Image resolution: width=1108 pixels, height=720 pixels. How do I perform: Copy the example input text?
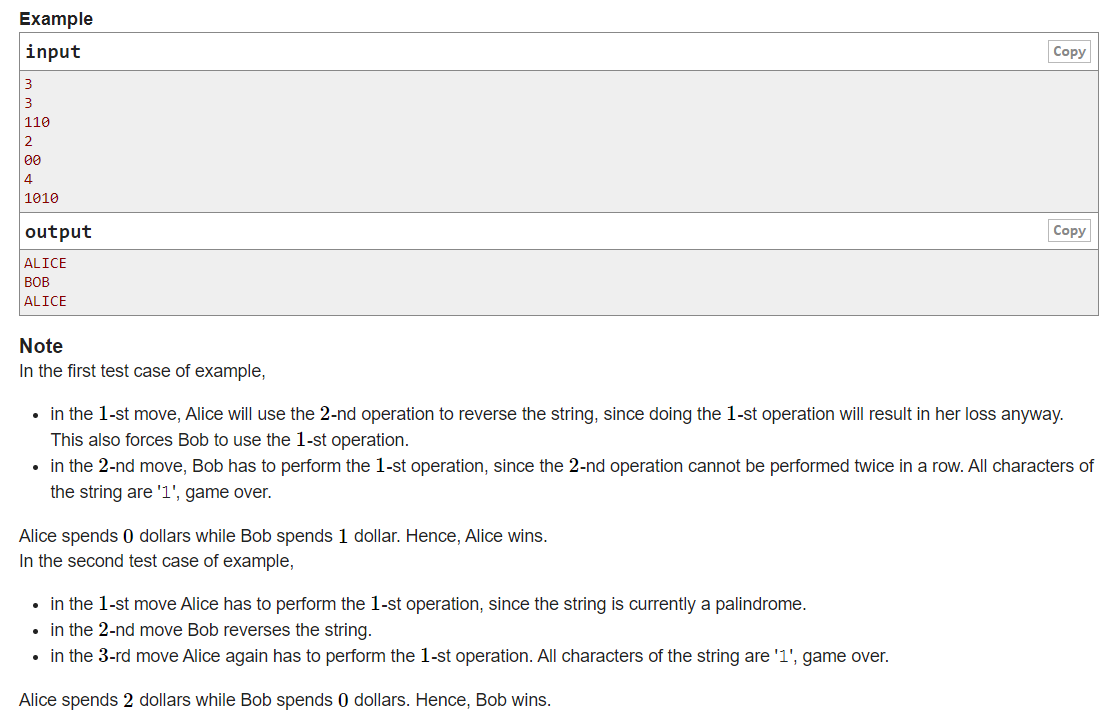tap(1068, 52)
